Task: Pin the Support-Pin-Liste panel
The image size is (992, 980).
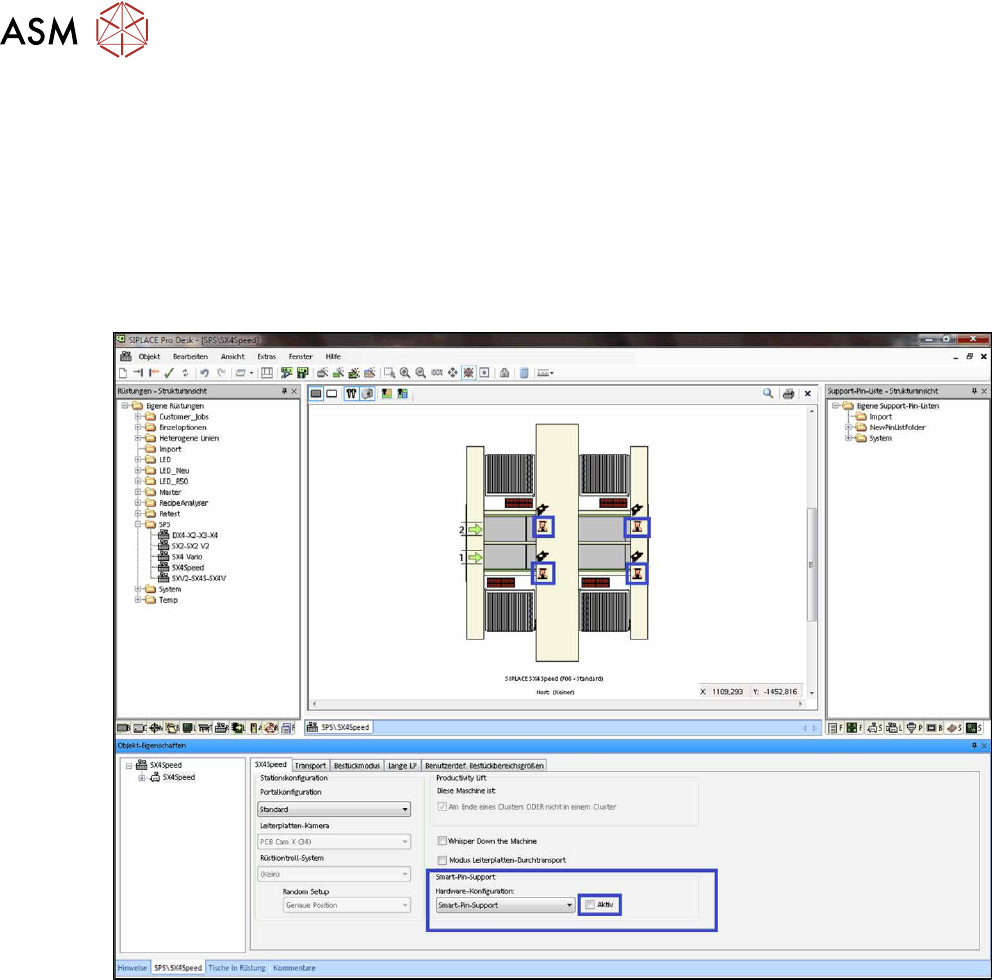Action: (974, 391)
